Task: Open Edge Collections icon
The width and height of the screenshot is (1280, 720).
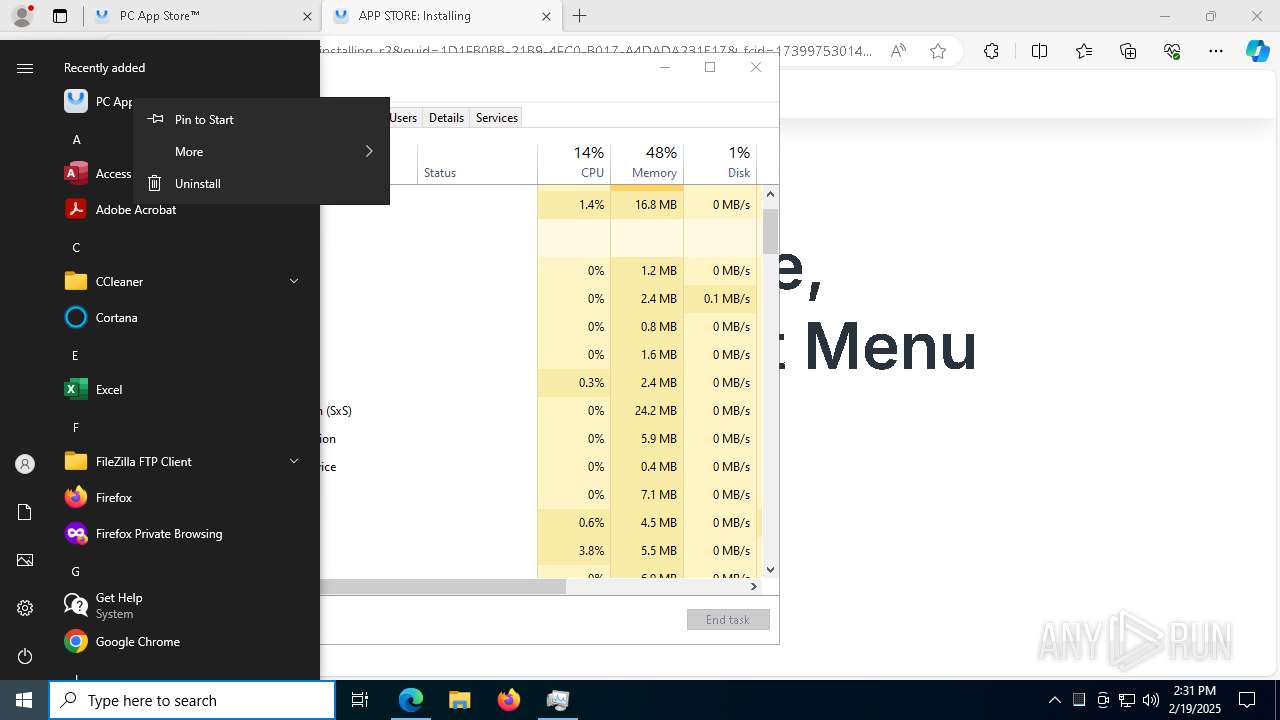Action: [x=1128, y=51]
